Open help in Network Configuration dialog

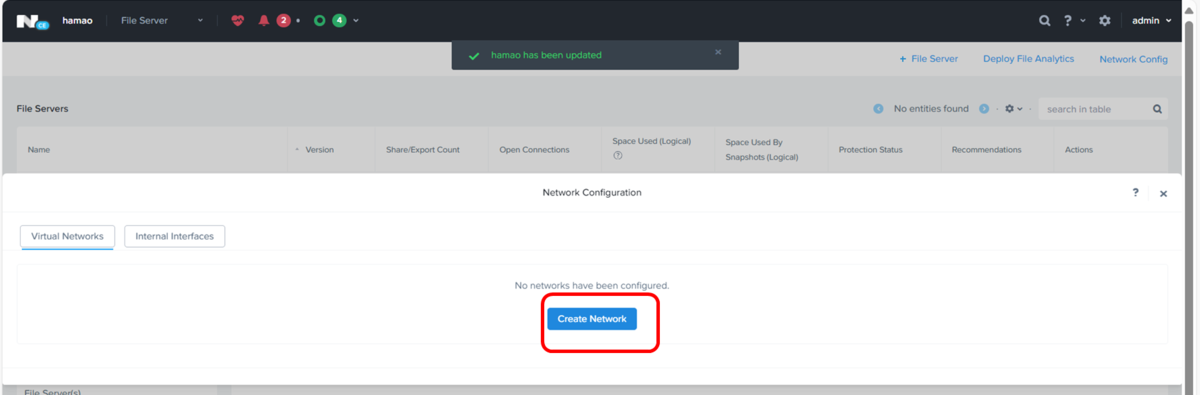click(x=1135, y=192)
